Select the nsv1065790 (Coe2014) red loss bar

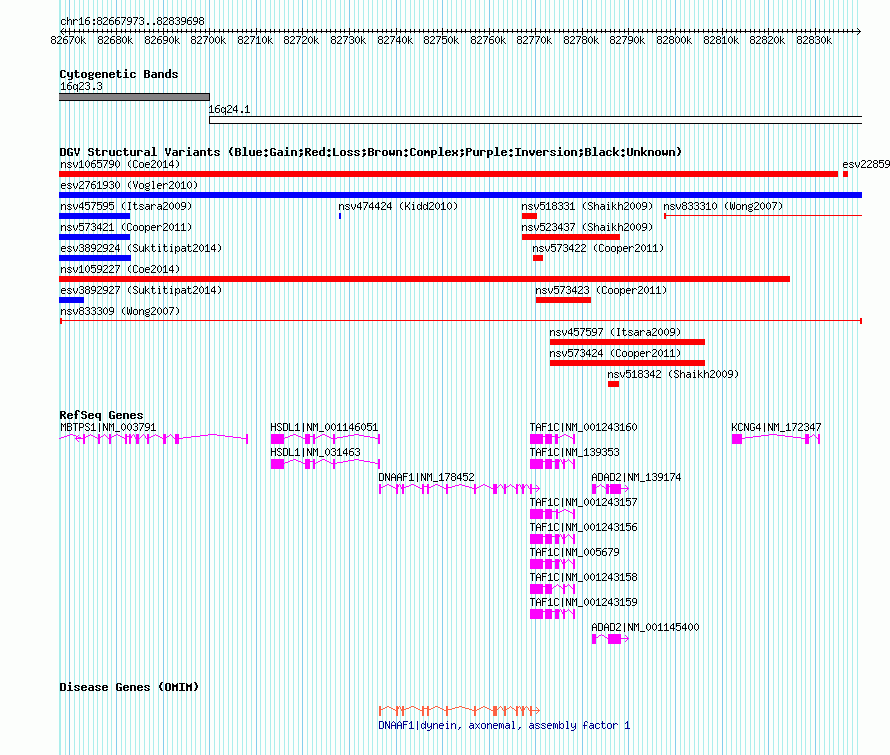pyautogui.click(x=448, y=174)
